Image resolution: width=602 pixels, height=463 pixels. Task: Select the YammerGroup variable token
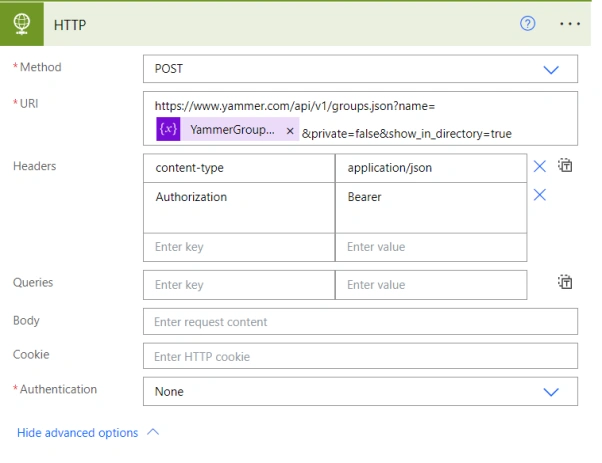pyautogui.click(x=228, y=129)
